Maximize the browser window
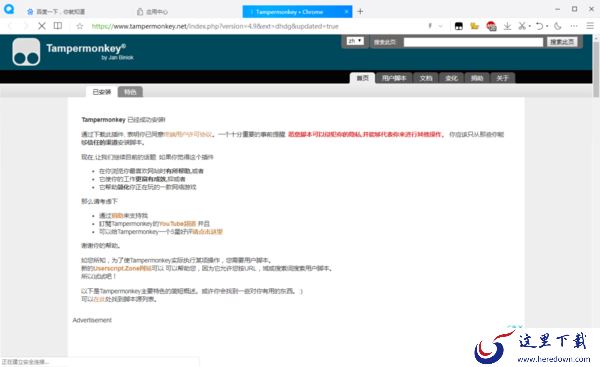Viewport: 600px width, 367px height. [x=574, y=9]
